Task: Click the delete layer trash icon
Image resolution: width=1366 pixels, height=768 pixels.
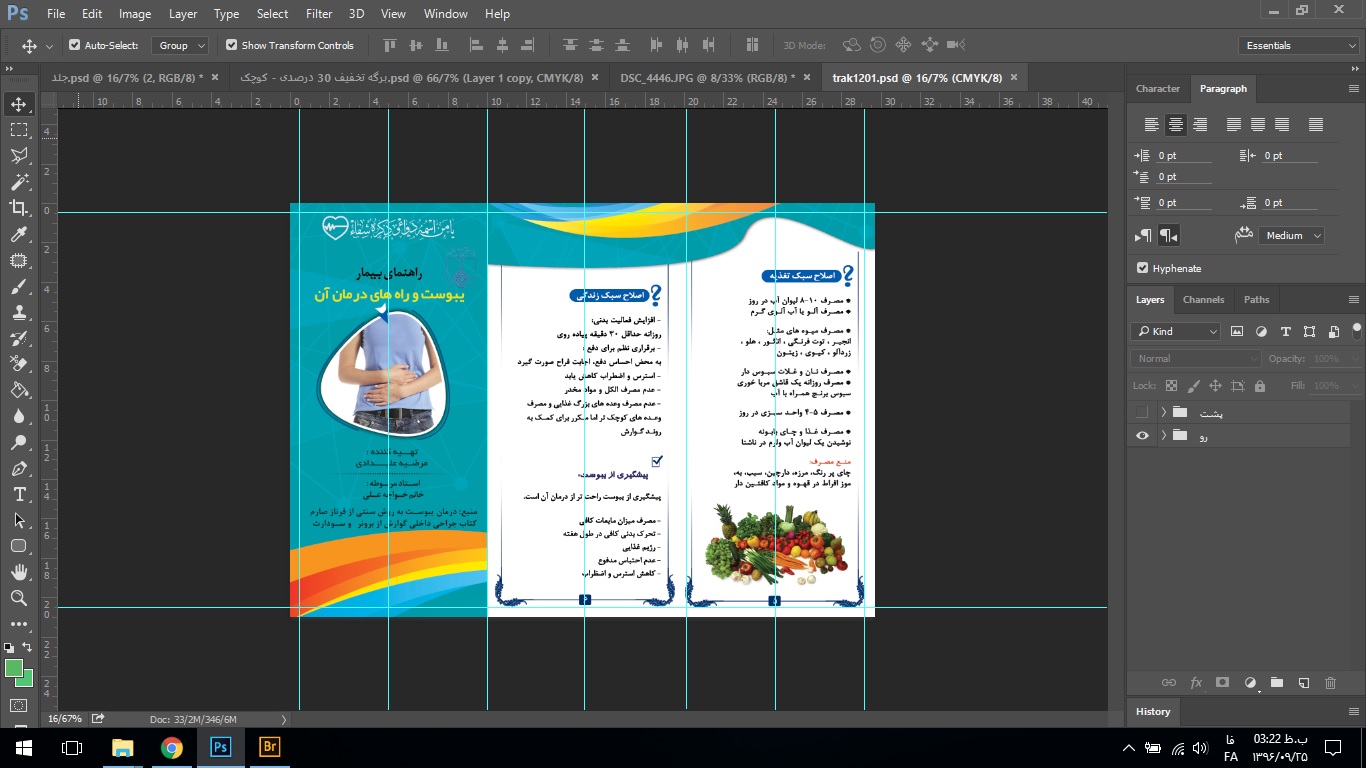Action: [1330, 683]
